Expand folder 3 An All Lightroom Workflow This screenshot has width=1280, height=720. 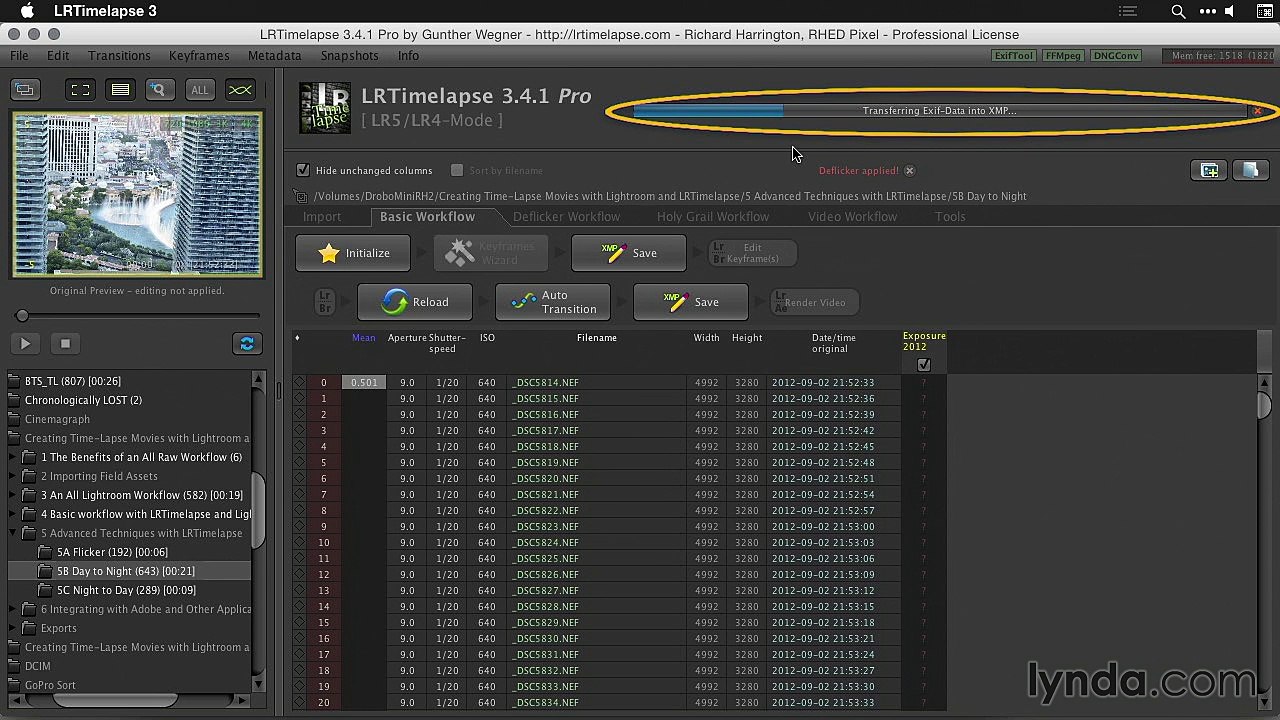[14, 495]
